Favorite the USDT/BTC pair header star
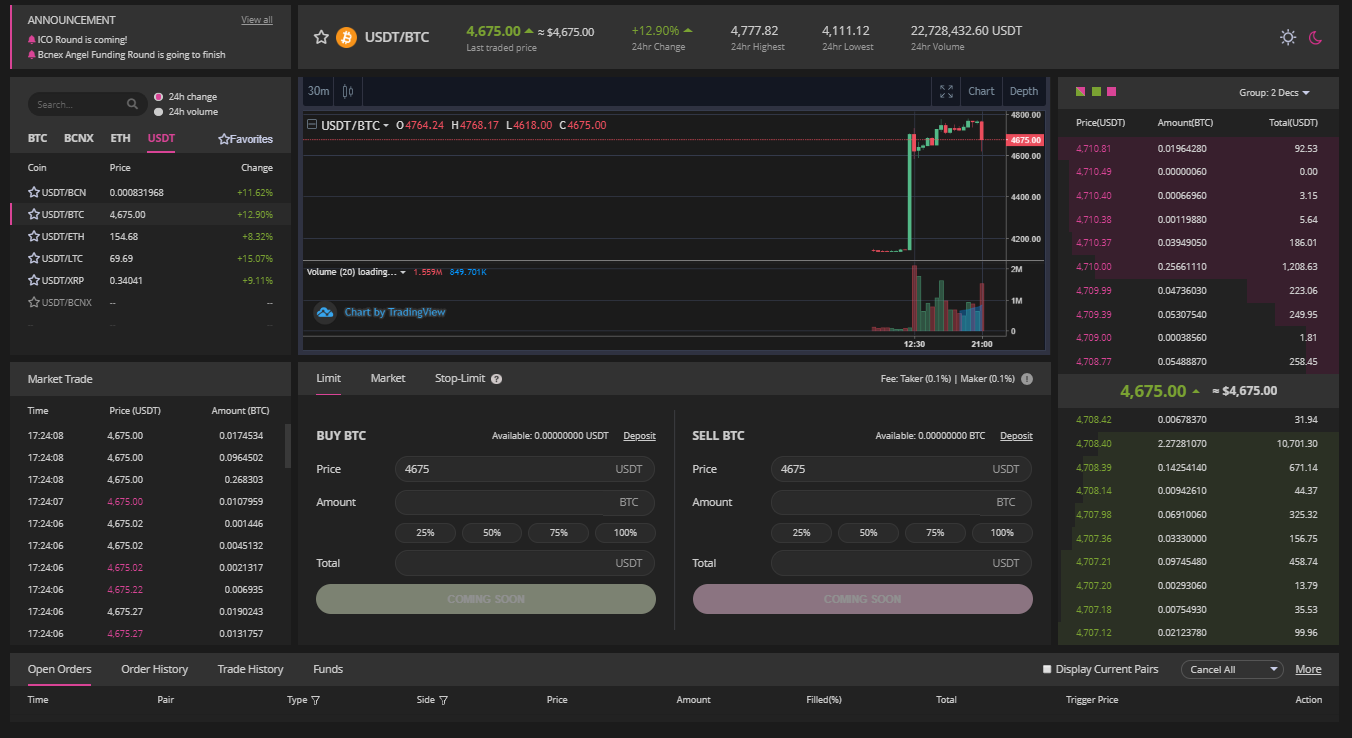 321,37
